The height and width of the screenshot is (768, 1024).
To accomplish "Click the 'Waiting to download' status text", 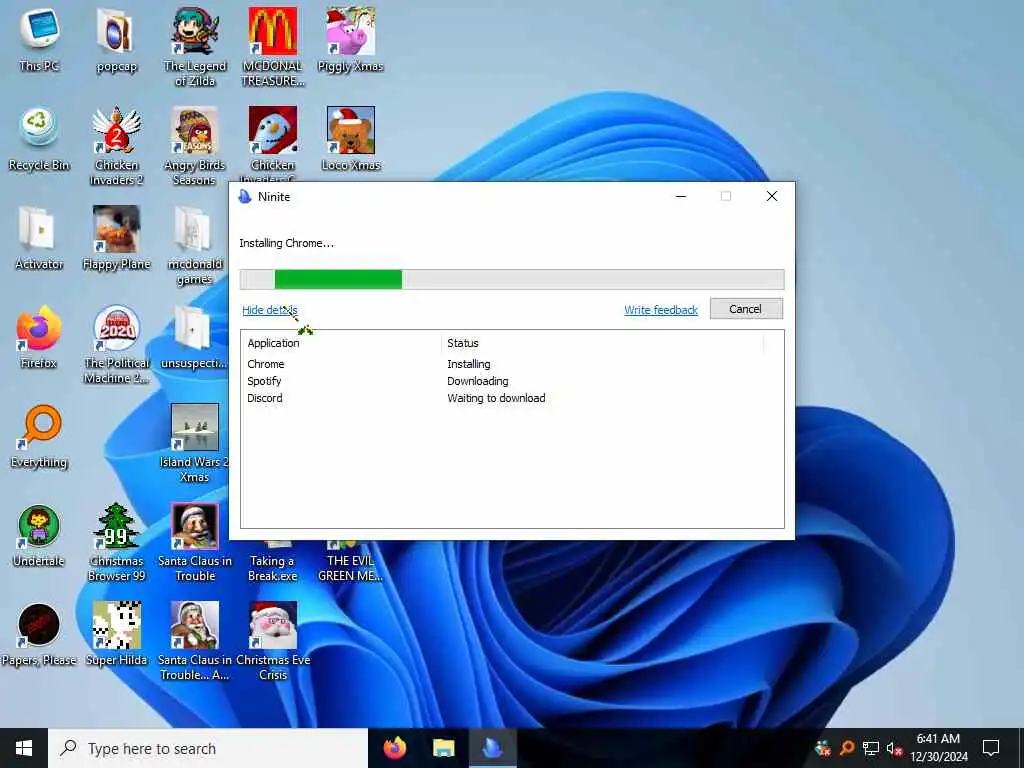I will (496, 398).
